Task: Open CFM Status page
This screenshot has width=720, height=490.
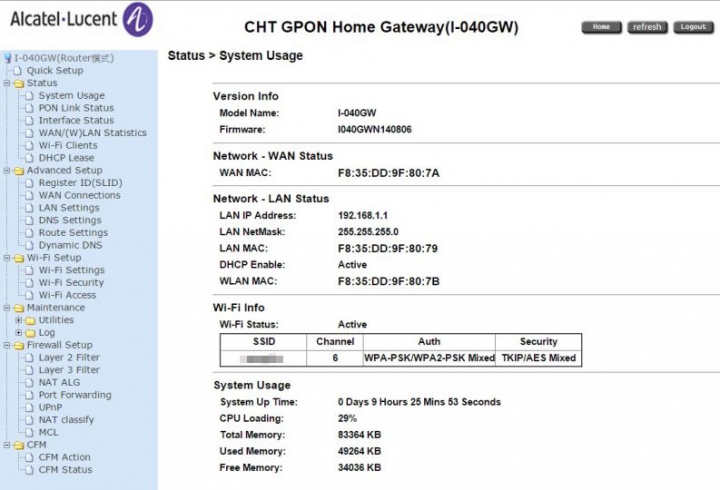Action: [65, 469]
